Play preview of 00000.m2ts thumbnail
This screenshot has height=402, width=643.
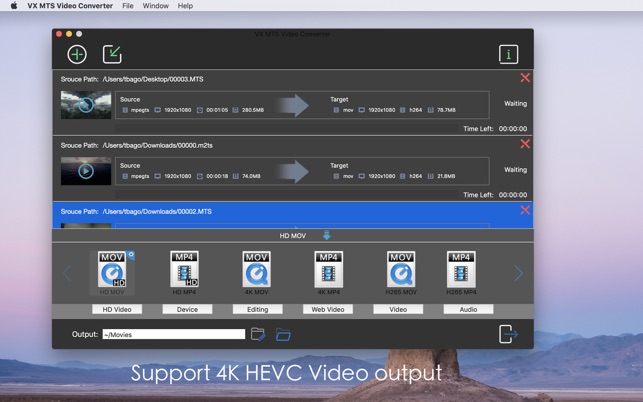point(86,171)
